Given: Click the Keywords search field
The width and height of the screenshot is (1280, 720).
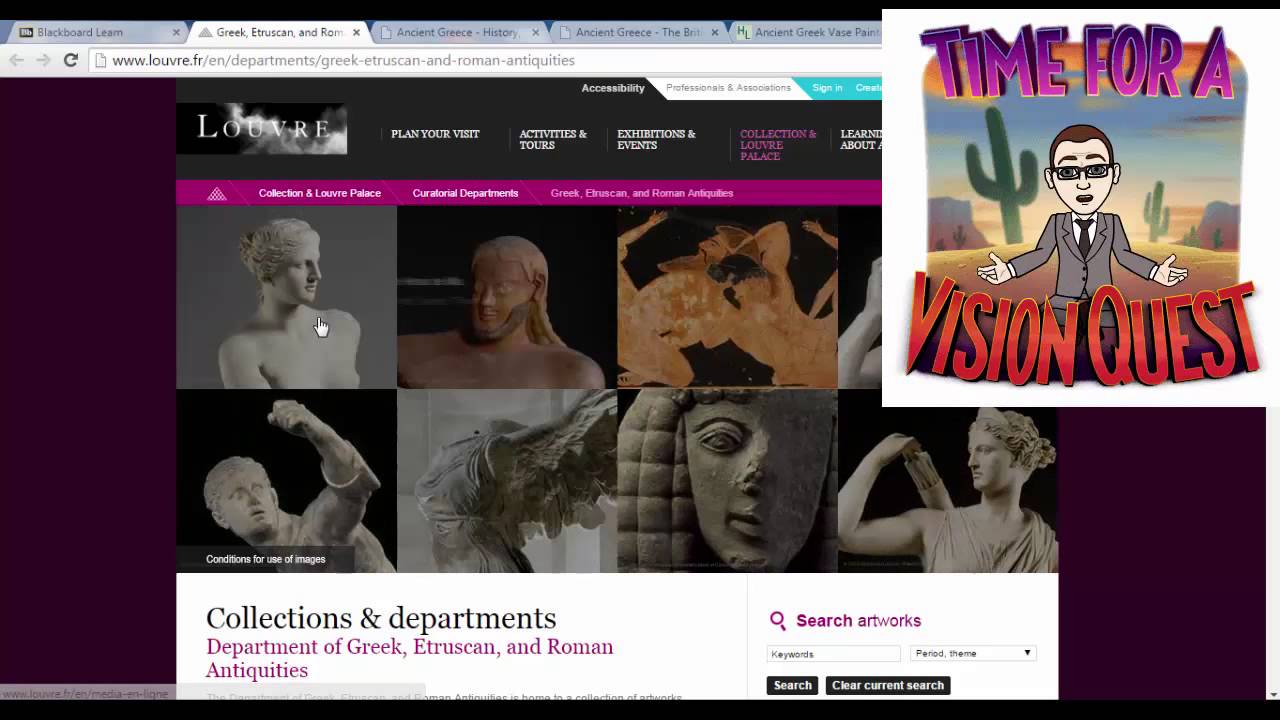Looking at the screenshot, I should click(x=834, y=654).
